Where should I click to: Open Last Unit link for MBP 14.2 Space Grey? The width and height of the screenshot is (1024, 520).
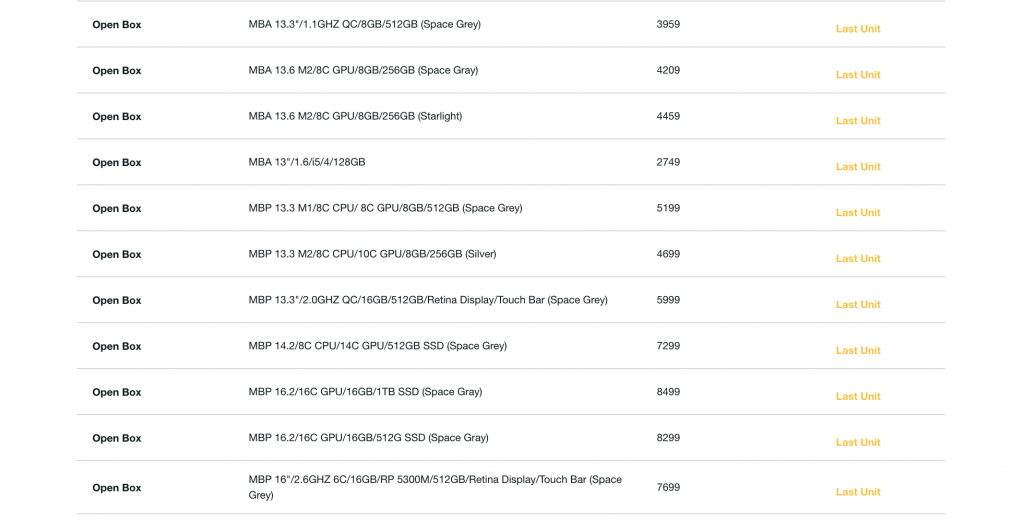[x=858, y=351]
